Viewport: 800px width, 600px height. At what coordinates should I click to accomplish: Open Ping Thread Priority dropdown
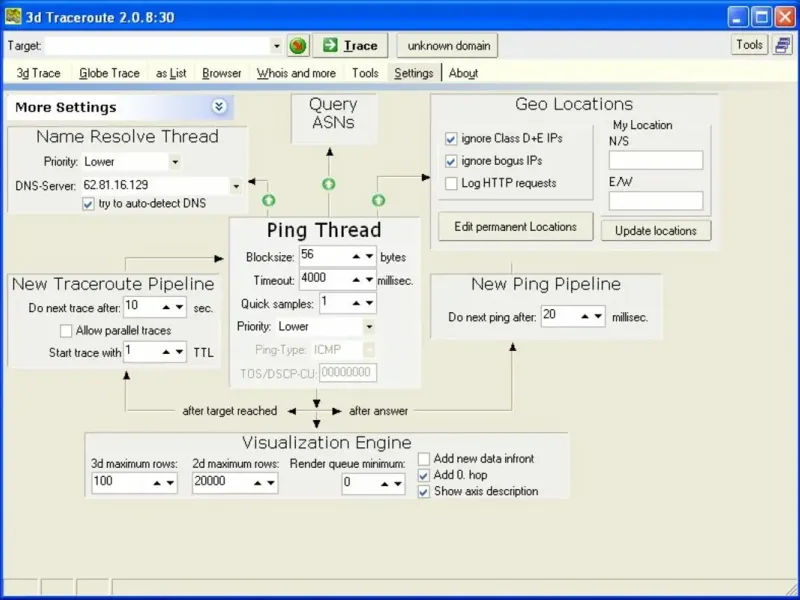click(x=369, y=327)
